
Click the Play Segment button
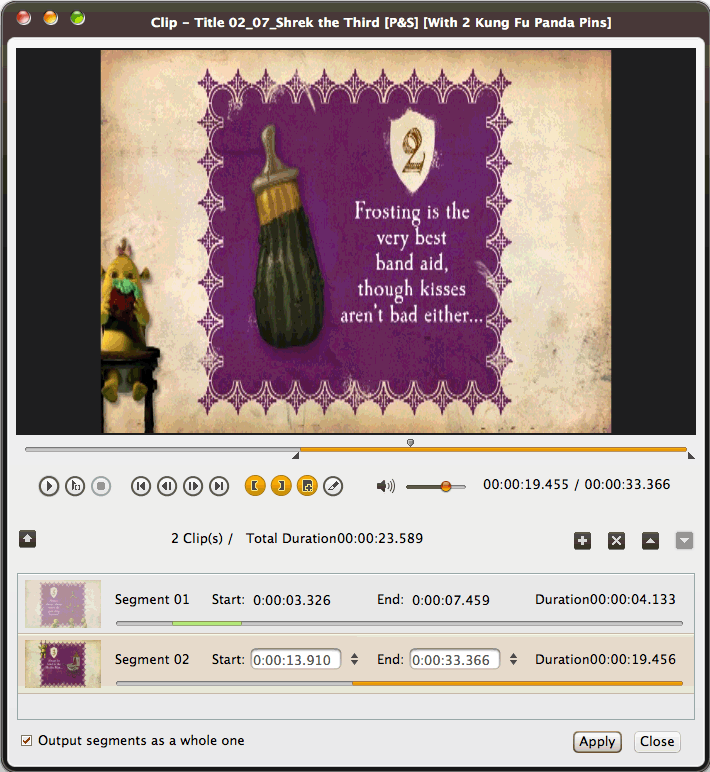click(75, 486)
